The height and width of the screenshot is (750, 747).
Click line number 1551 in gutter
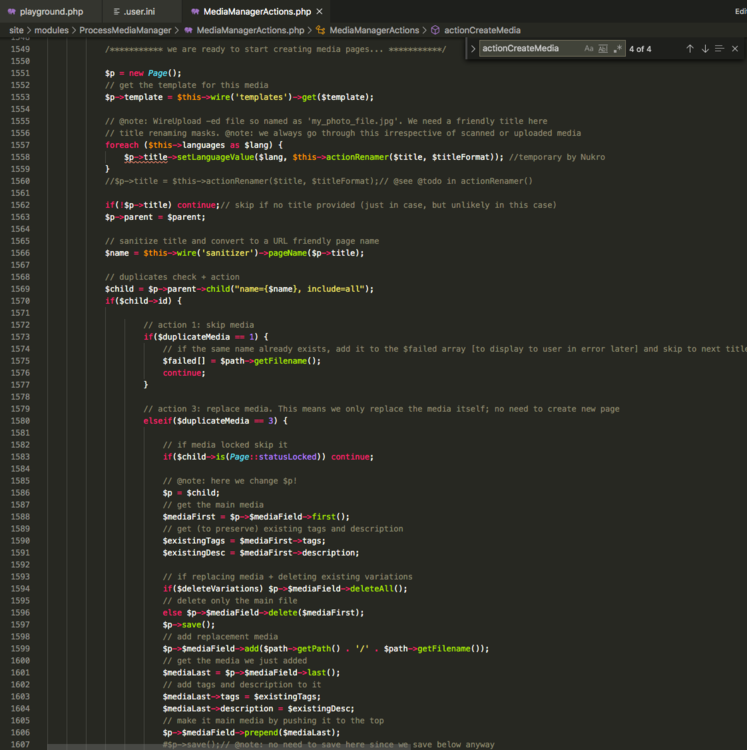click(x=20, y=73)
